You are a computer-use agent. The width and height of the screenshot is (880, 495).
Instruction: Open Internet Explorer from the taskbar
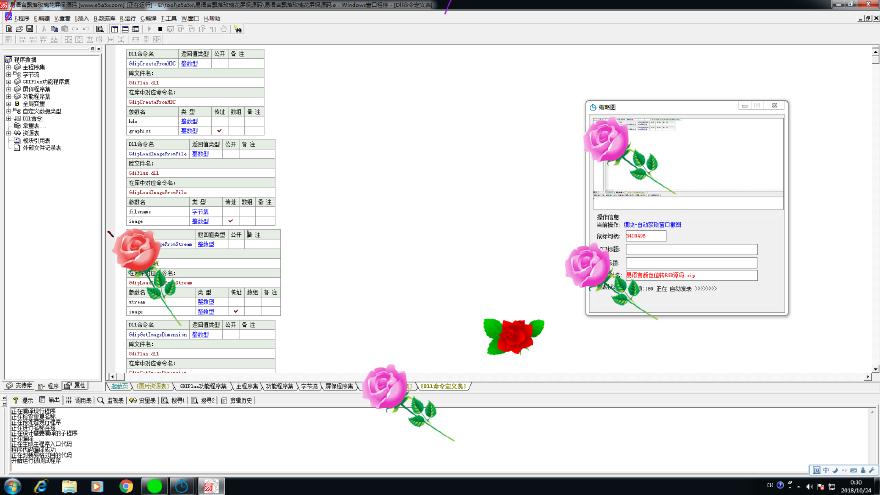point(41,485)
